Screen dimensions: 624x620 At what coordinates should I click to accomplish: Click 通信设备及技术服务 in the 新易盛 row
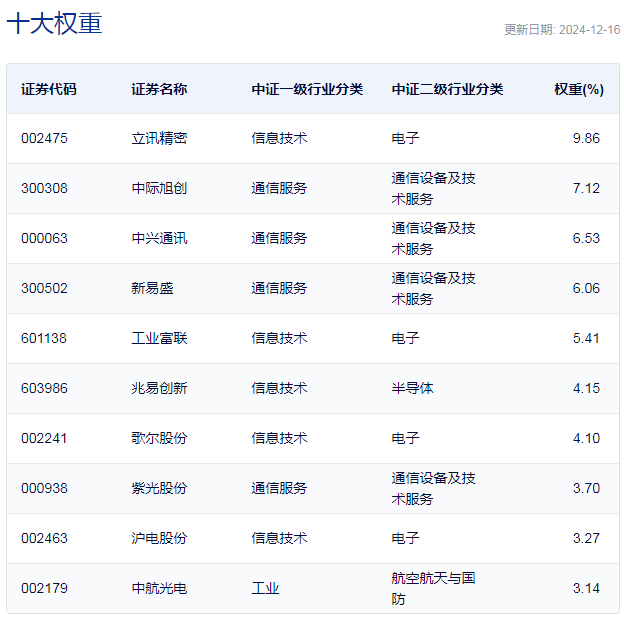click(433, 289)
